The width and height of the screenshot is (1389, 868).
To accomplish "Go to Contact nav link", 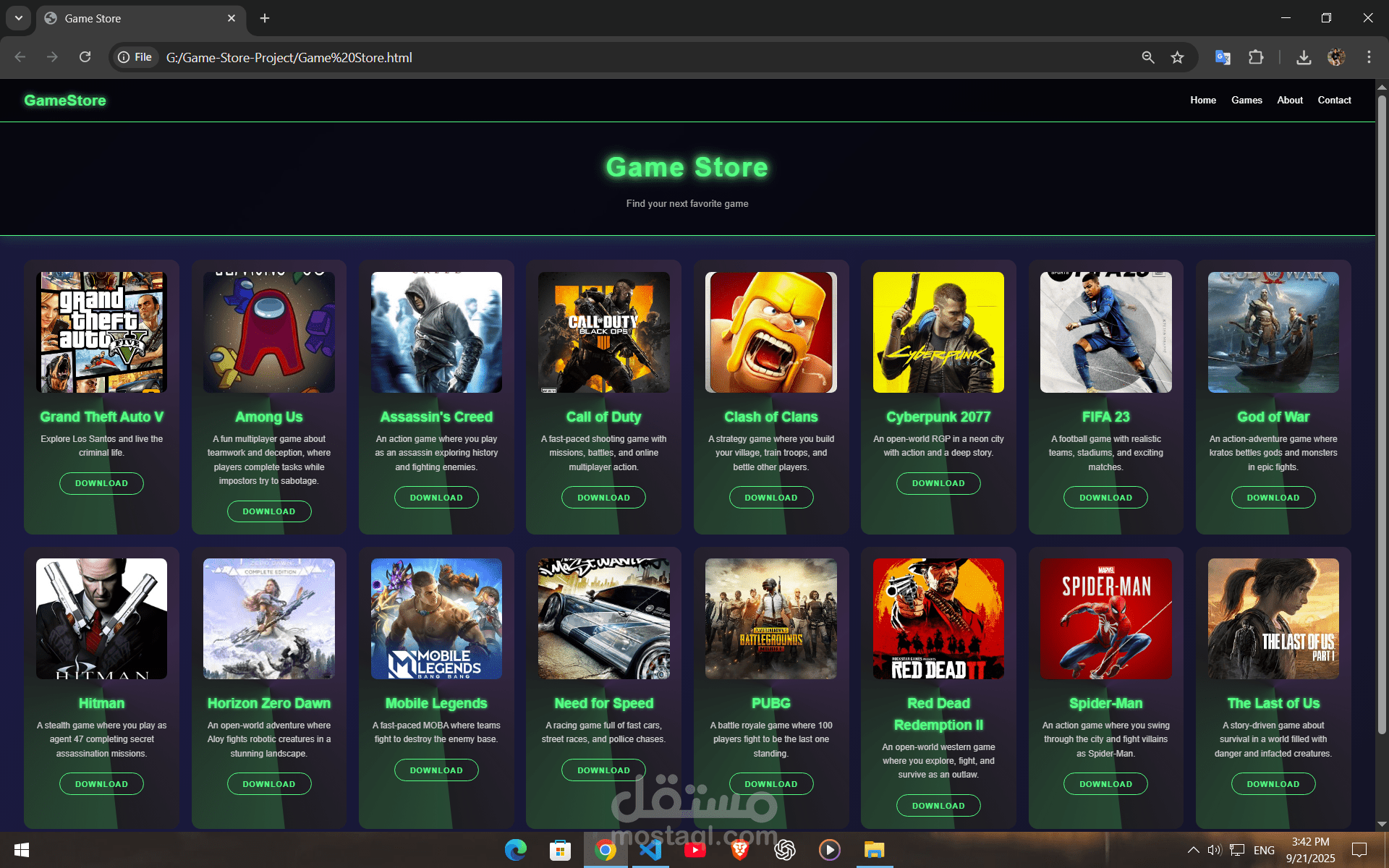I will click(x=1334, y=101).
